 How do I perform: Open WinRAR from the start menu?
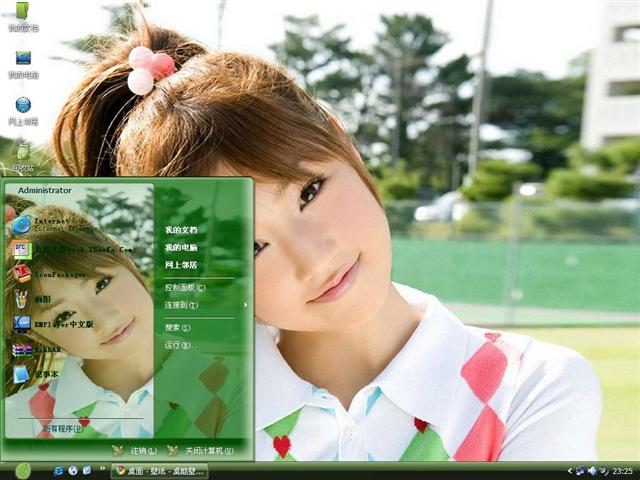(x=38, y=349)
